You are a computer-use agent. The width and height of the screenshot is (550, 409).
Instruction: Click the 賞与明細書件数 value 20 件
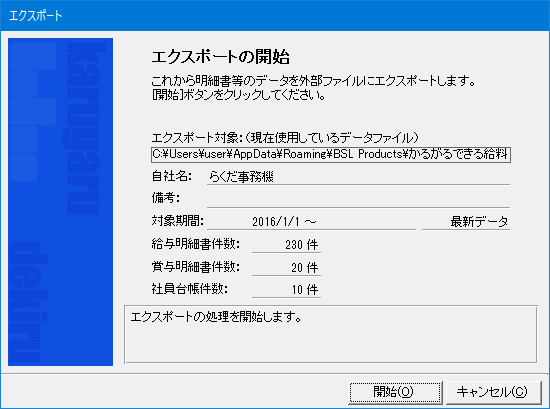tap(286, 268)
